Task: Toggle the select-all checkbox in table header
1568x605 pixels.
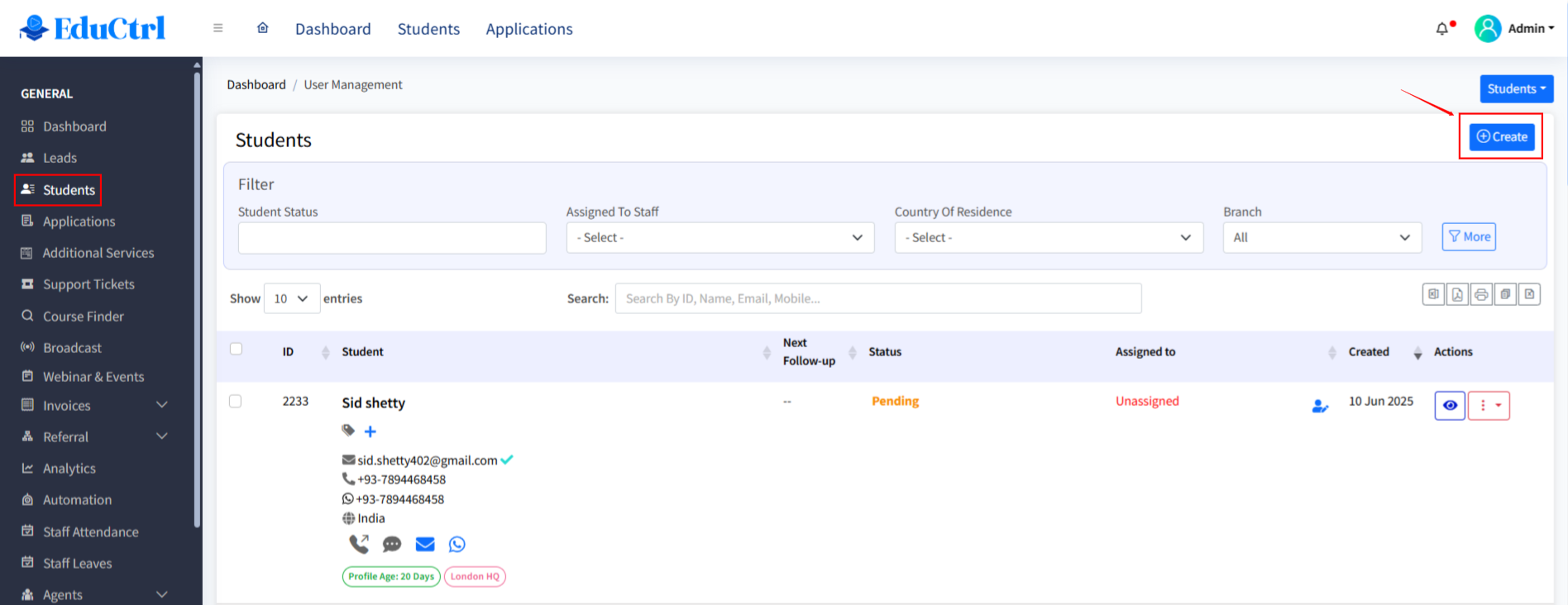Action: [237, 349]
